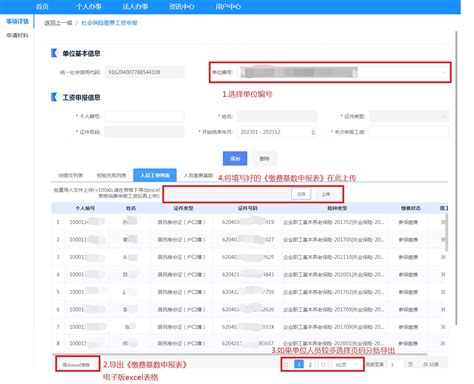
Task: Open the 开始结束年月 date range picker
Action: [x=277, y=132]
